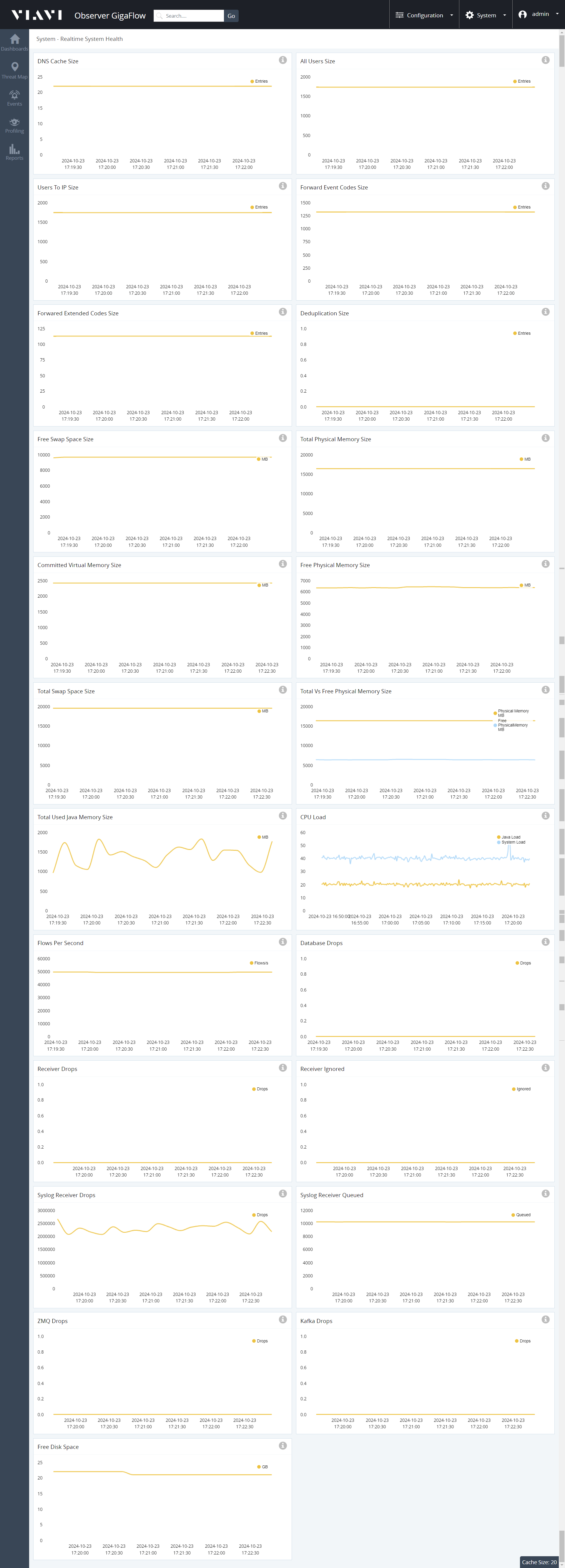The image size is (565, 1568).
Task: Toggle MB legend in Total Used Java Memory
Action: (x=262, y=838)
